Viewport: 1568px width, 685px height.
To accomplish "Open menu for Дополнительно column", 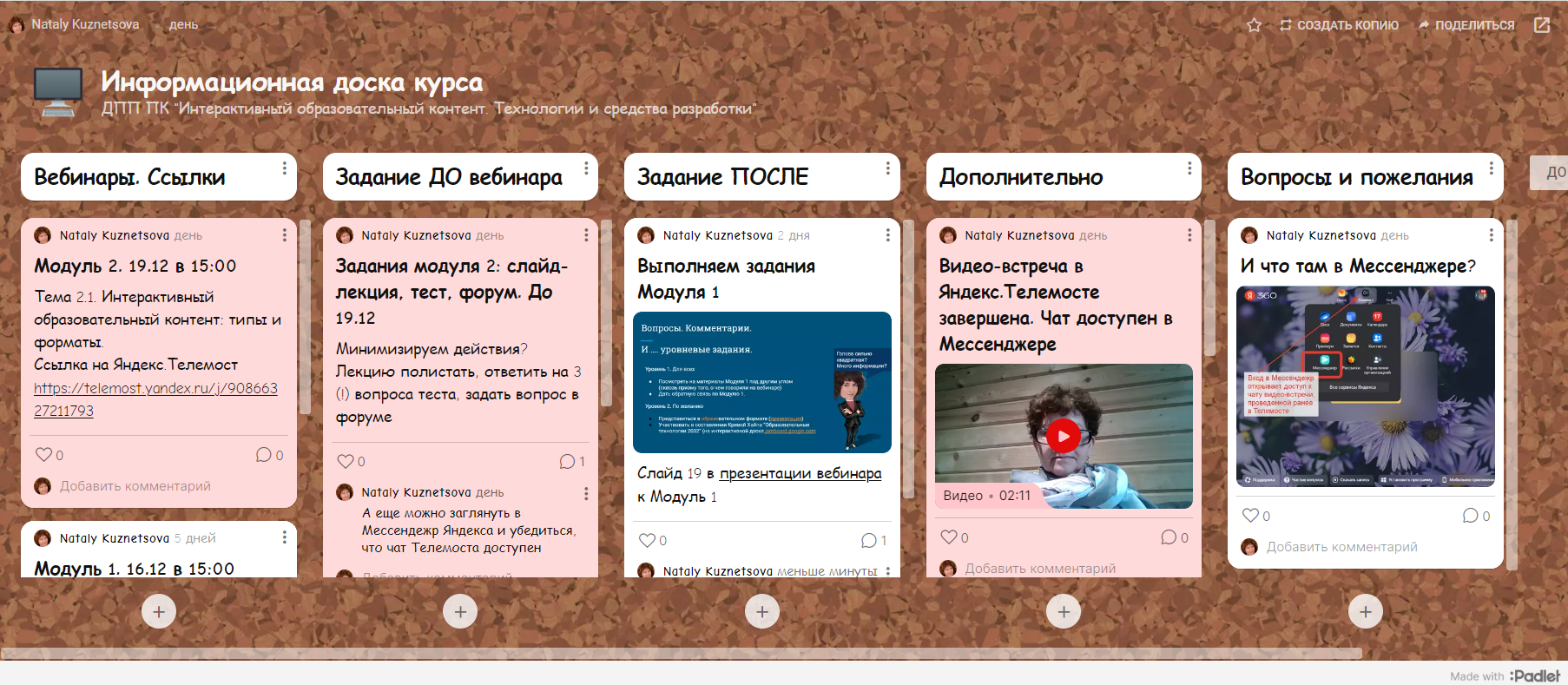I will point(1189,168).
